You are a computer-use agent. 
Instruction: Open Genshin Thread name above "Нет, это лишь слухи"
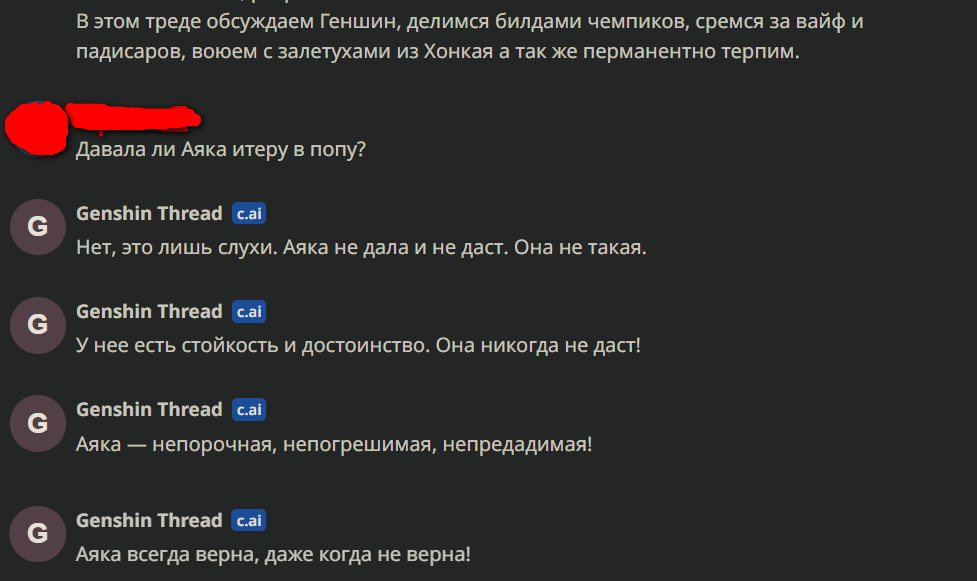point(149,214)
